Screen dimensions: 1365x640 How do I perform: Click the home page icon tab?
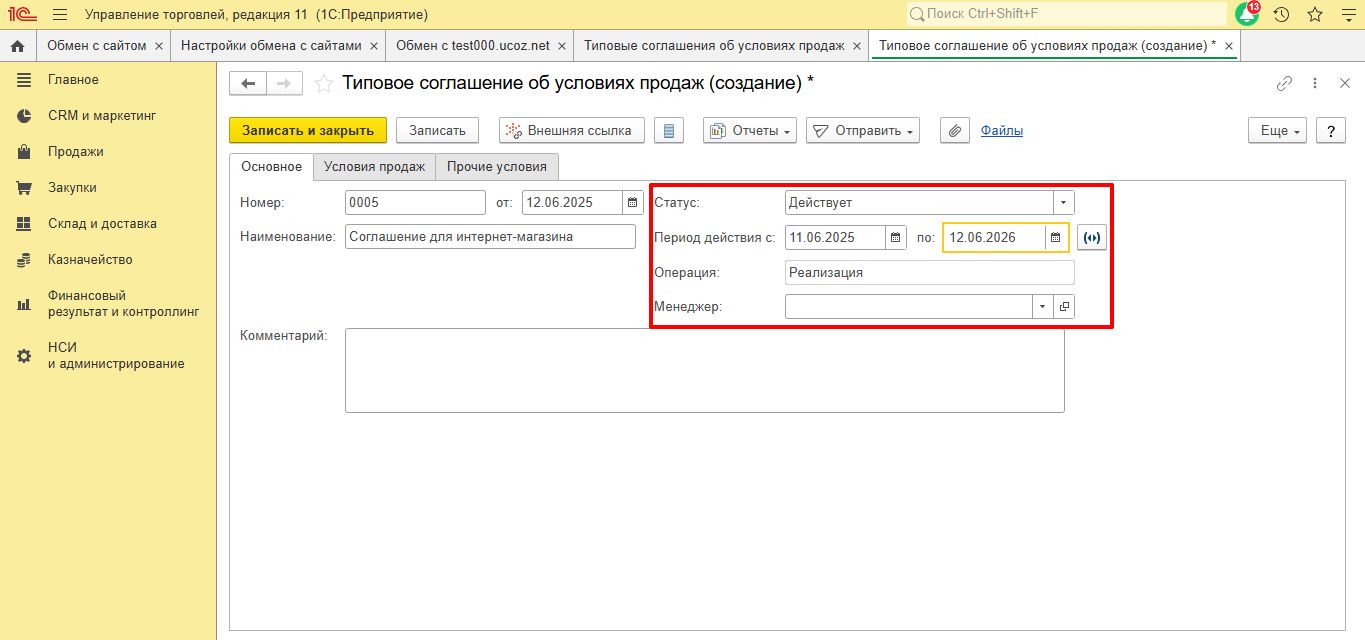coord(17,46)
